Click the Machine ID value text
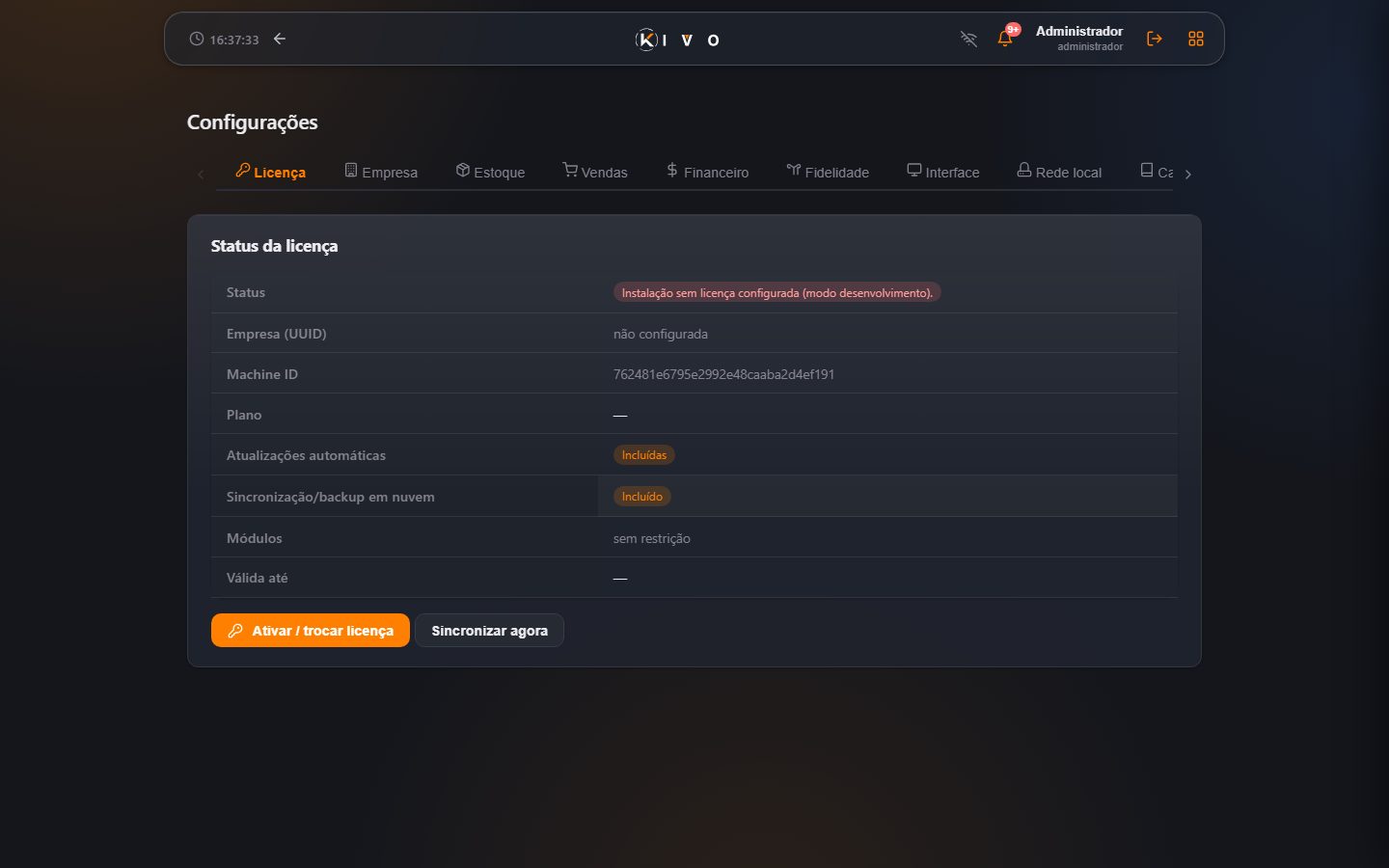 click(723, 374)
